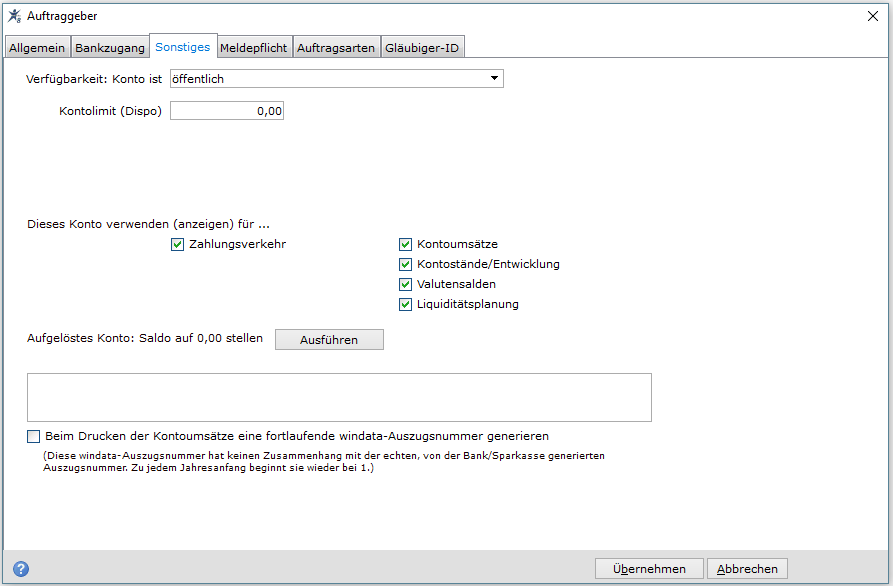The image size is (893, 586).
Task: Cancel with the Abbrechen button
Action: pyautogui.click(x=747, y=568)
